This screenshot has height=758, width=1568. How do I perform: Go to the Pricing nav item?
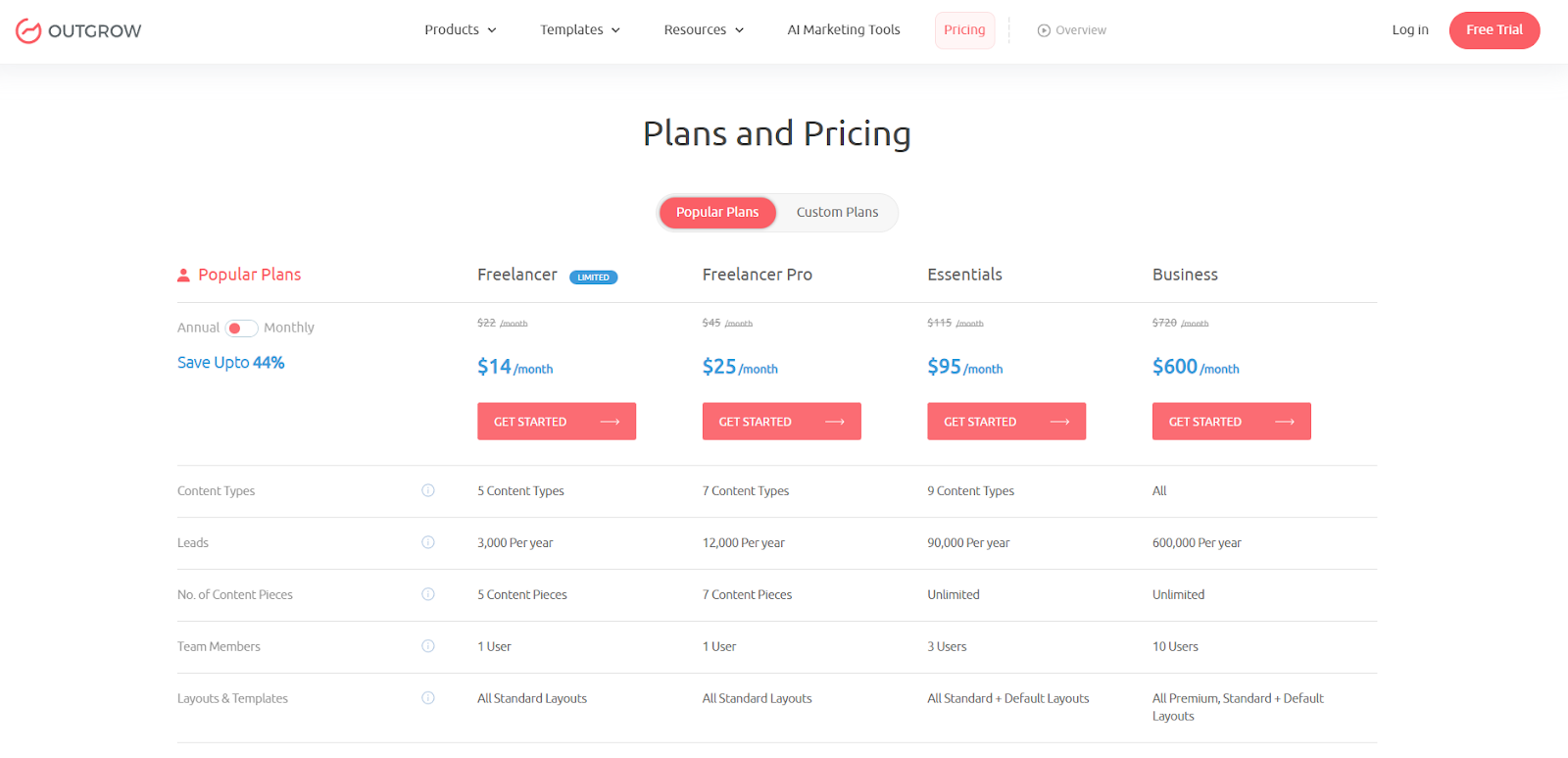click(x=964, y=30)
